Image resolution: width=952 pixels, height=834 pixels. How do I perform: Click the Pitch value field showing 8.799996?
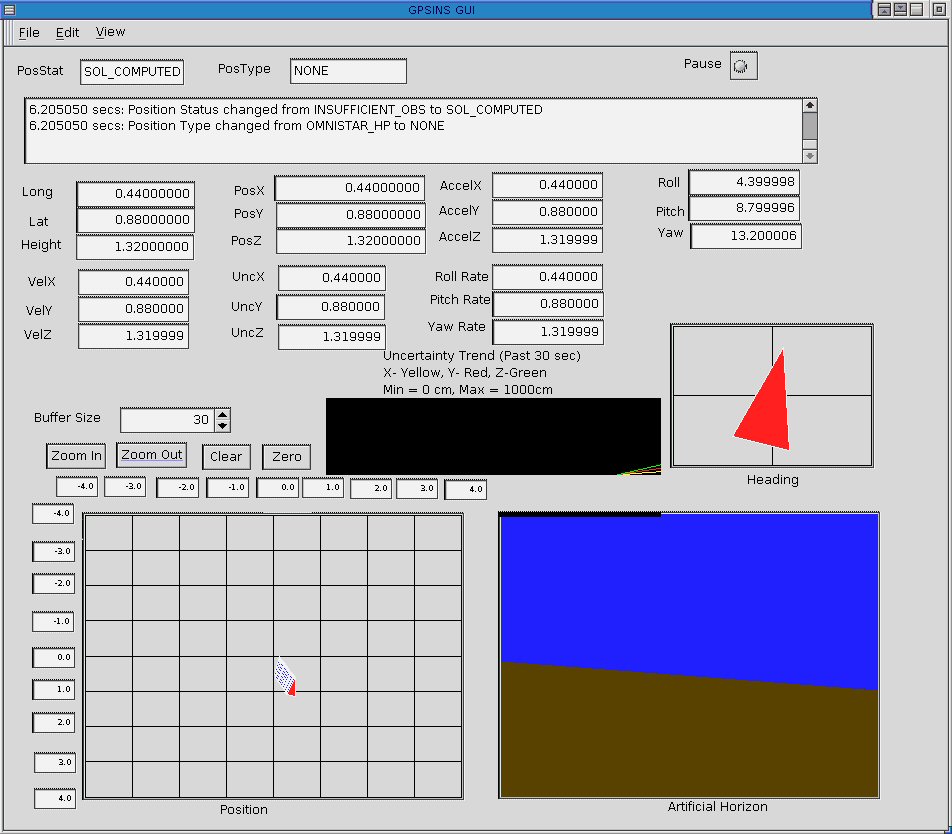click(745, 208)
